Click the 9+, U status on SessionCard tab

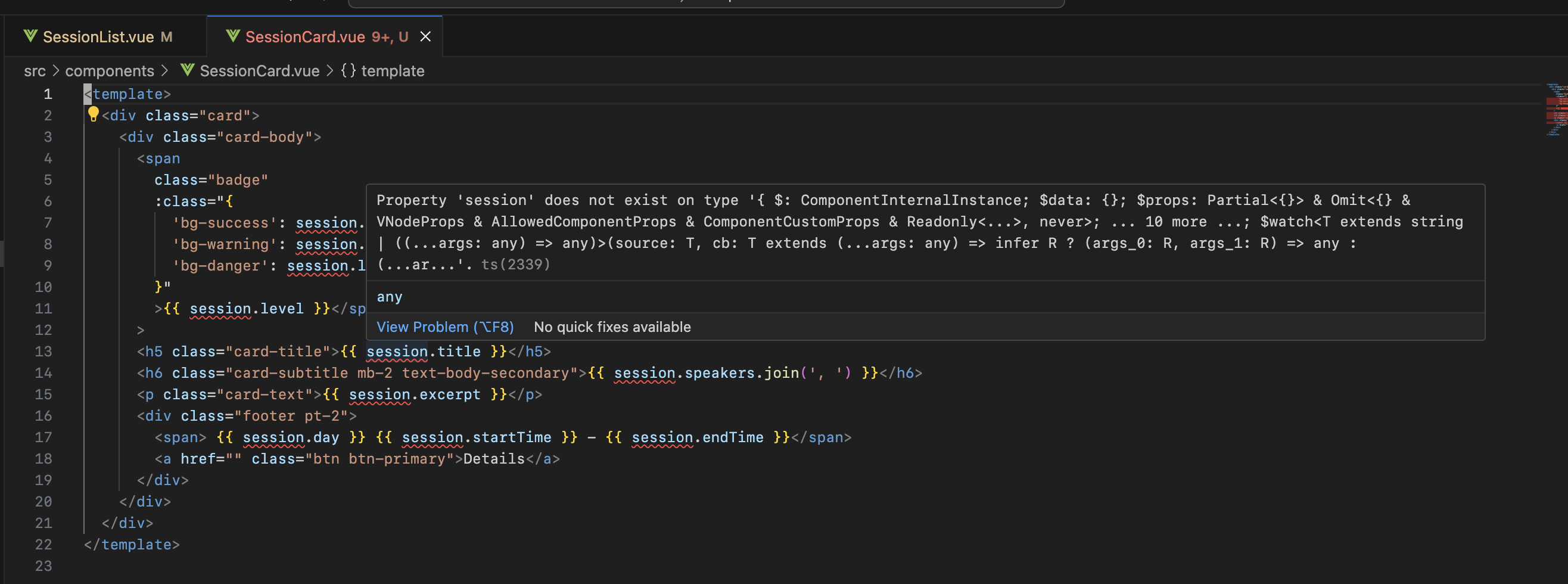[x=390, y=36]
